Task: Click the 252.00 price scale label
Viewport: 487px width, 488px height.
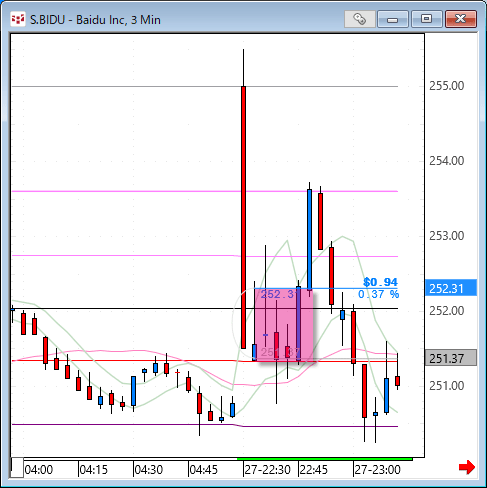Action: [446, 311]
